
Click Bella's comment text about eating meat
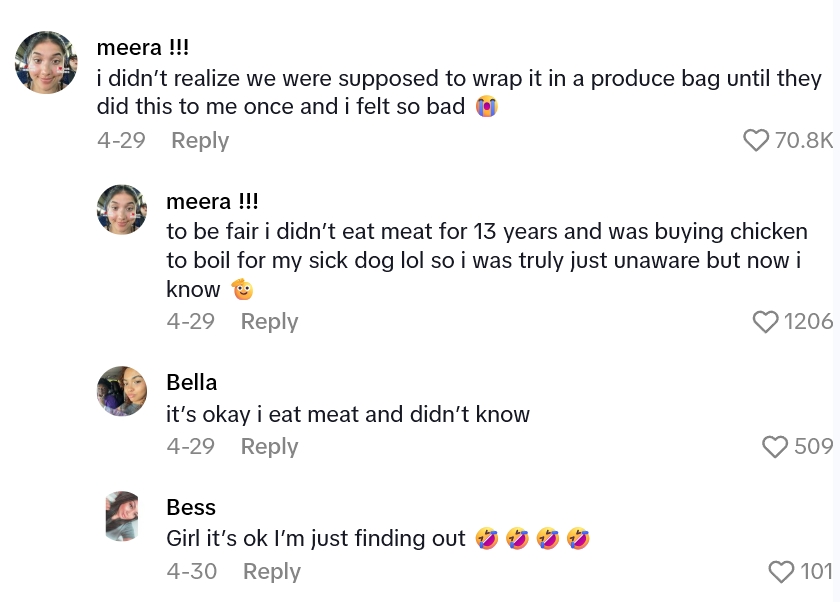[348, 414]
